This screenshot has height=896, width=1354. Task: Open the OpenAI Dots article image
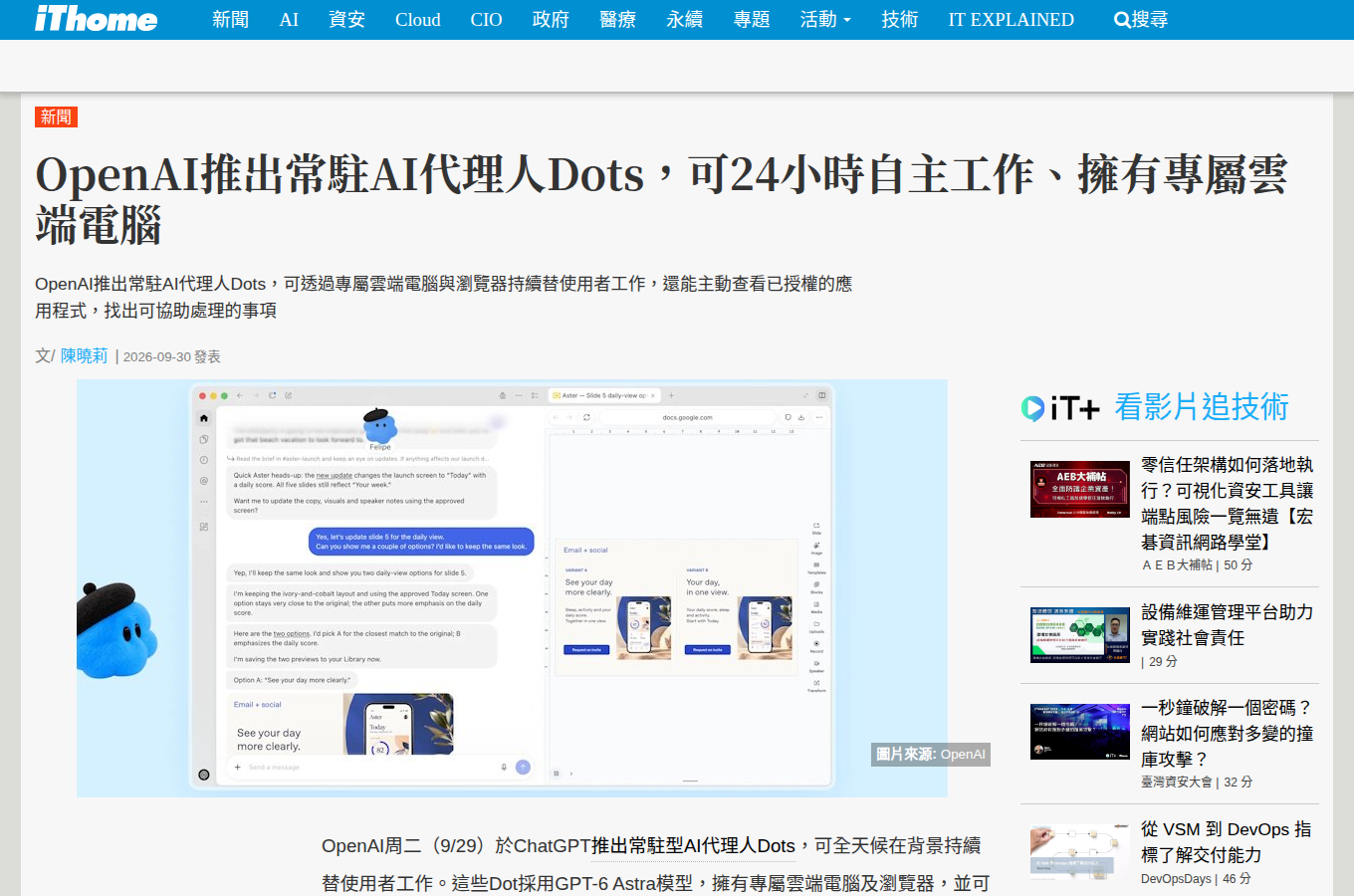point(512,588)
